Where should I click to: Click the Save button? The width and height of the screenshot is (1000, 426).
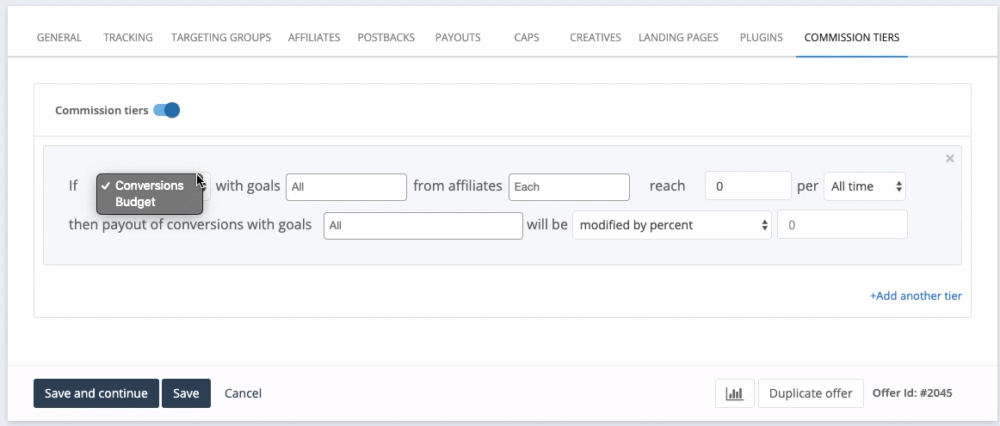coord(186,393)
